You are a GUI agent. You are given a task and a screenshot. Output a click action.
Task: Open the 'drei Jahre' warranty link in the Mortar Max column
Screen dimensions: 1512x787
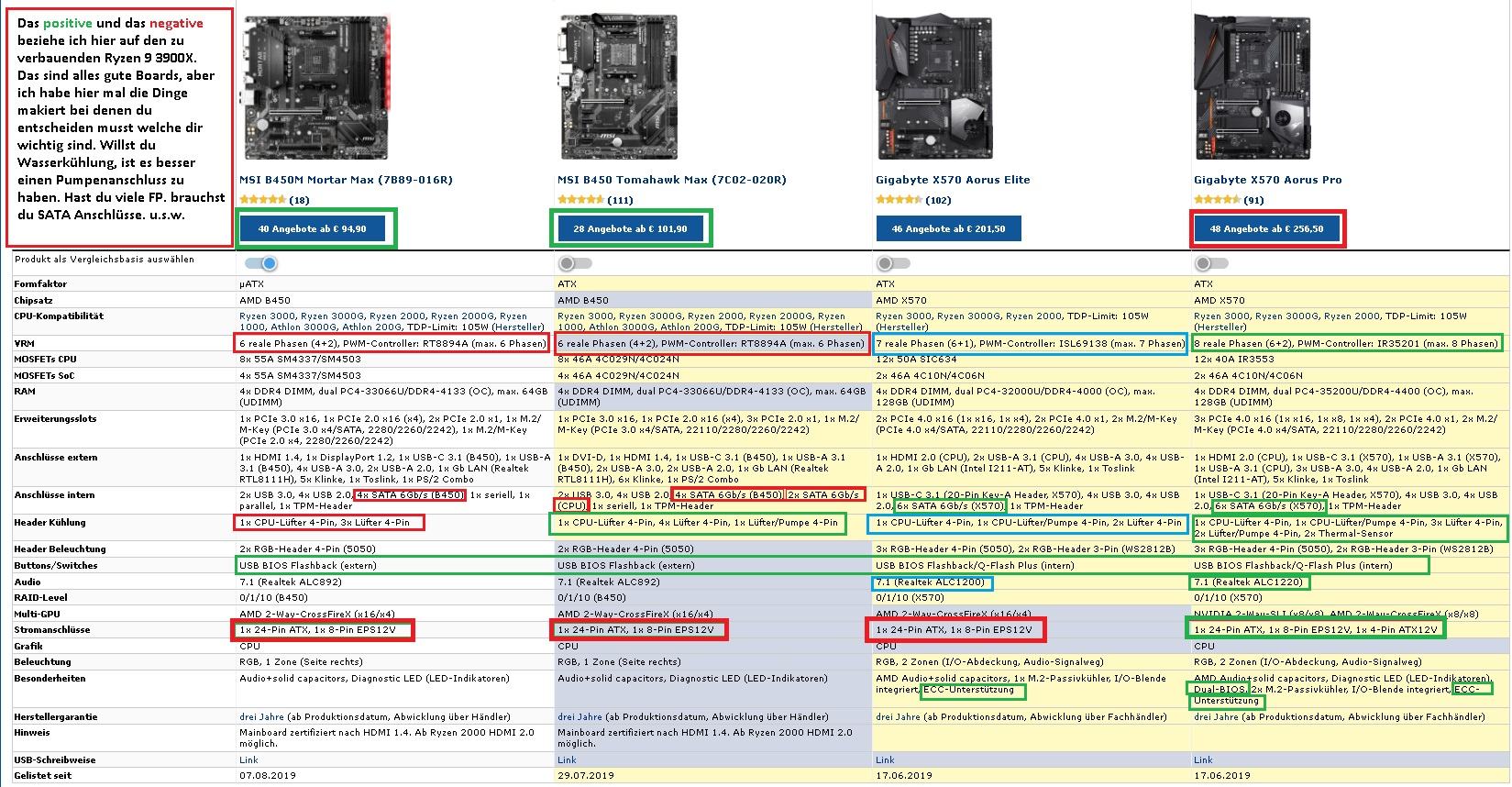(x=261, y=717)
